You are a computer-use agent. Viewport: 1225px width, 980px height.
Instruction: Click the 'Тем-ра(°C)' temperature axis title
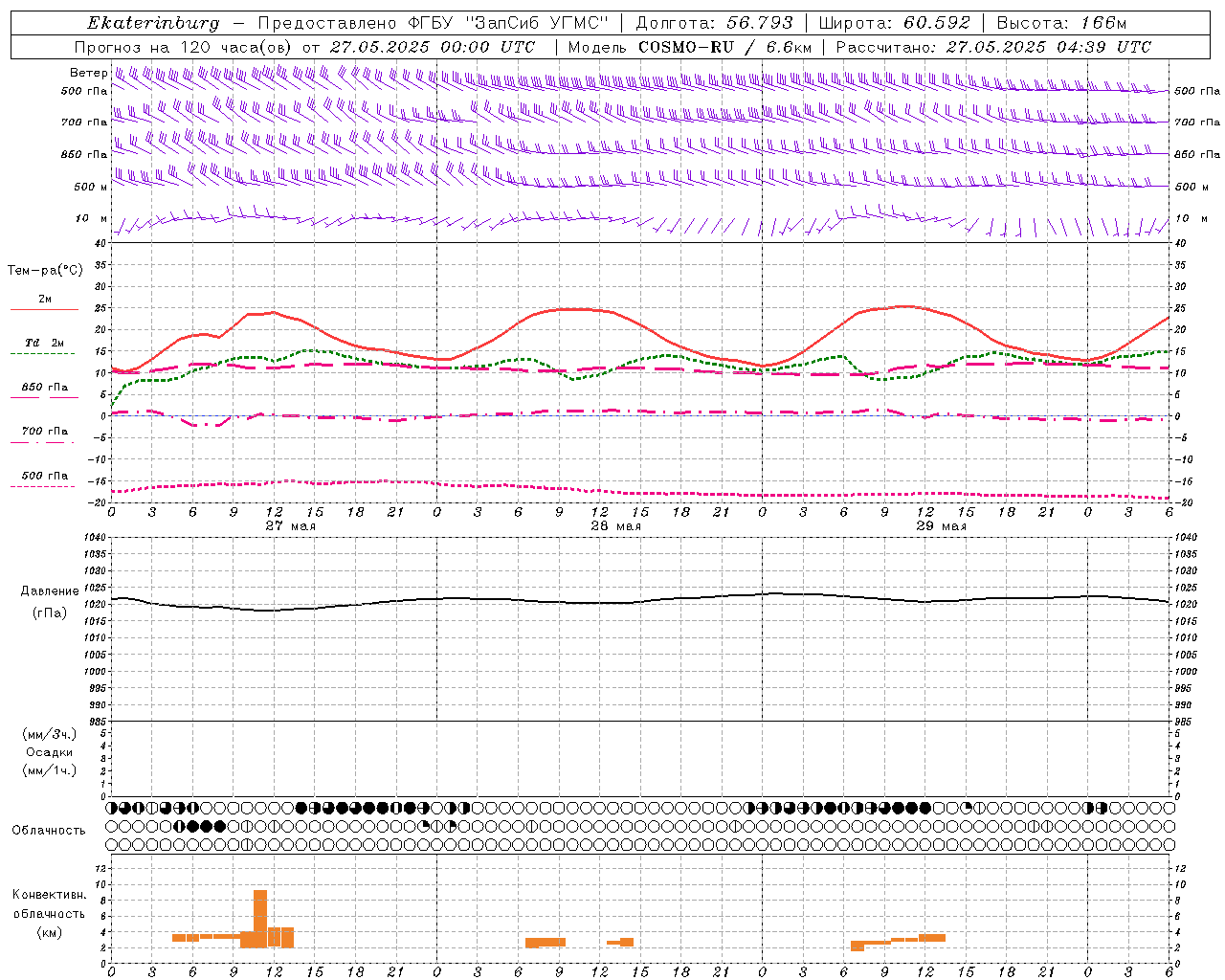(x=45, y=271)
